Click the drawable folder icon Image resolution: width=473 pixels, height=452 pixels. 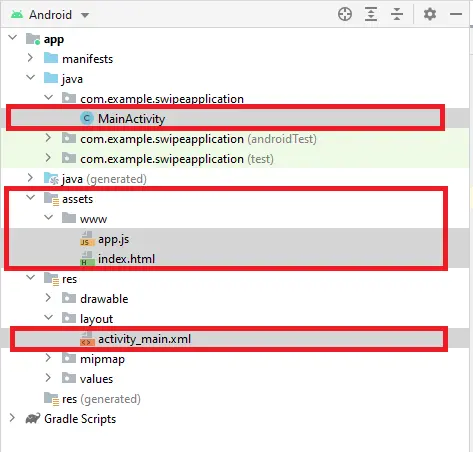click(69, 298)
